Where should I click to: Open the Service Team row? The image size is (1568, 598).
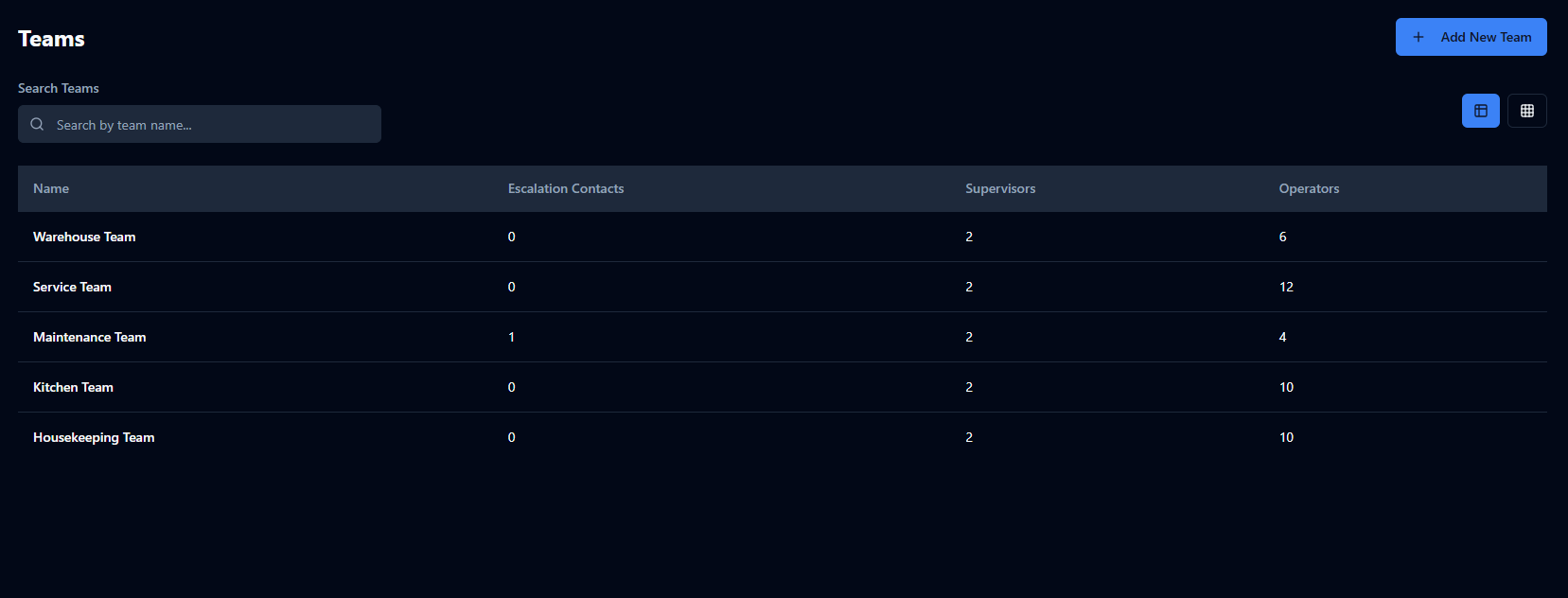point(783,287)
